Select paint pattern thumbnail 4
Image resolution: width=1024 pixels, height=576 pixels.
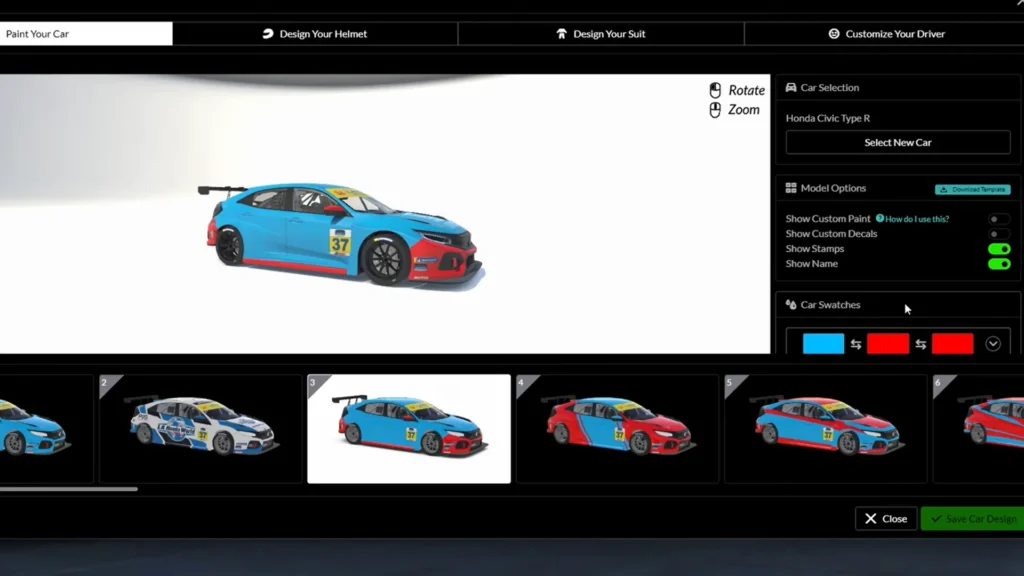coord(617,428)
